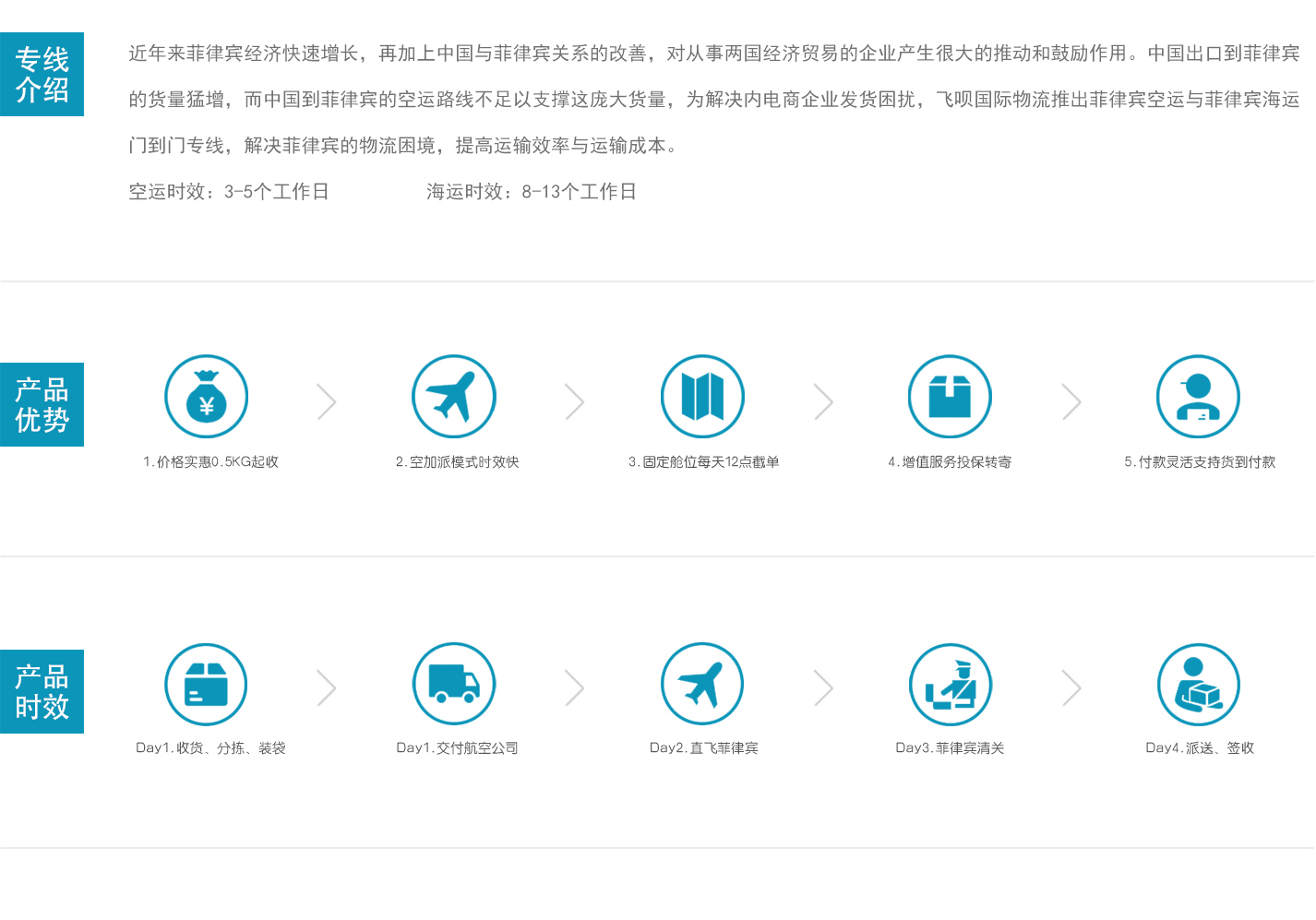Click the Day2 直飞菲律宾 airplane icon
Viewport: 1316px width, 920px height.
702,685
